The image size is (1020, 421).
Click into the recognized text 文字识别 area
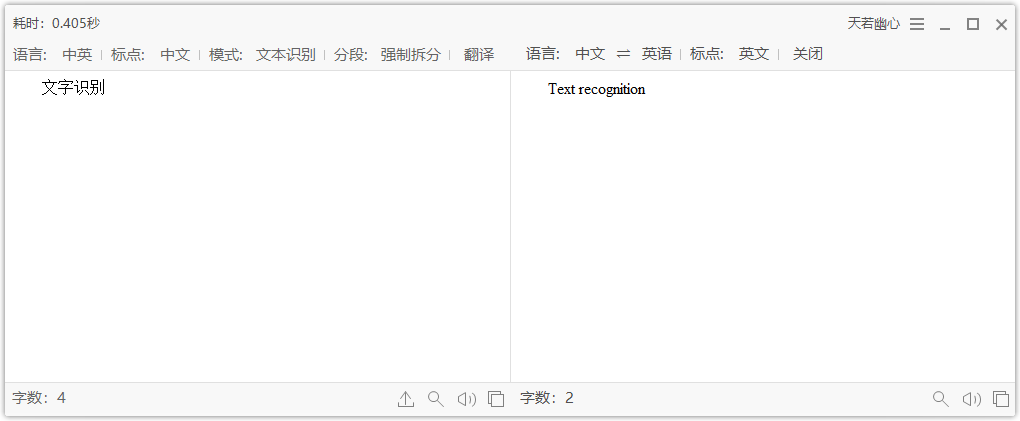coord(73,88)
